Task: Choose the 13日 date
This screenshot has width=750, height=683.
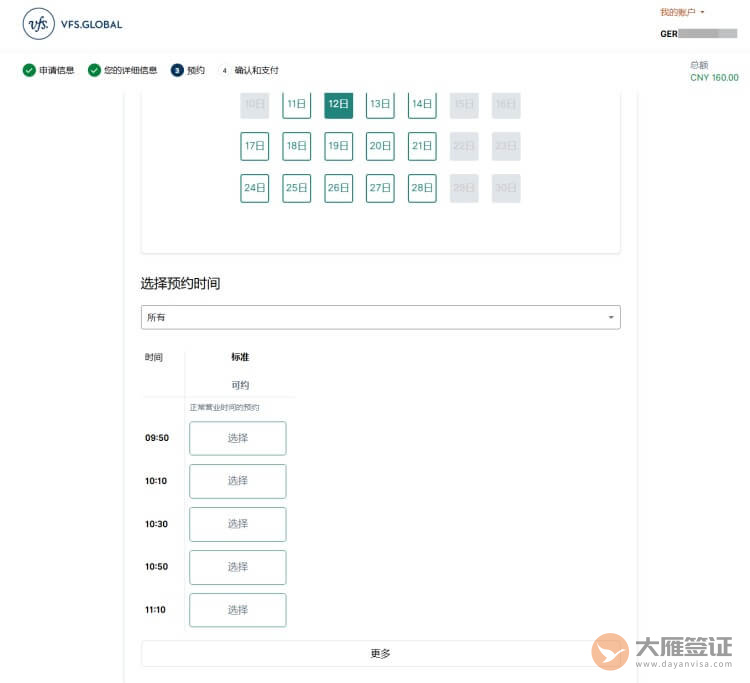Action: [380, 104]
